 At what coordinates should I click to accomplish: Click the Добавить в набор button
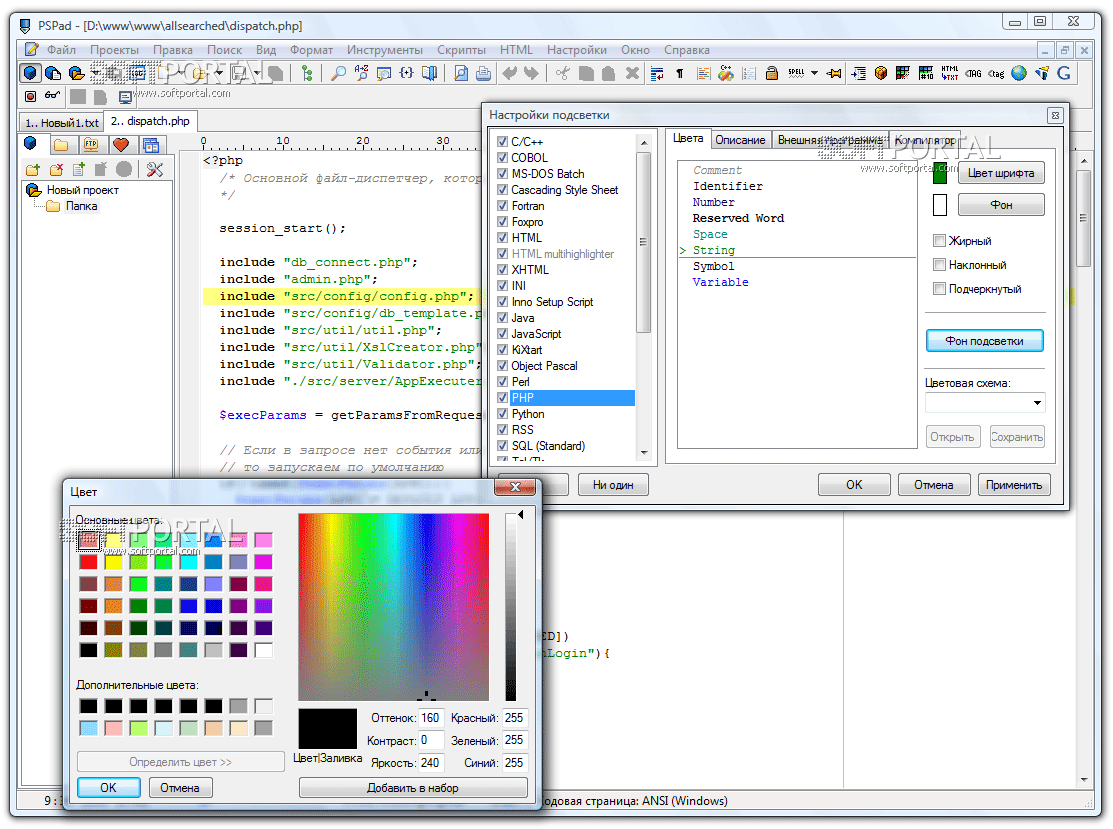tap(413, 788)
